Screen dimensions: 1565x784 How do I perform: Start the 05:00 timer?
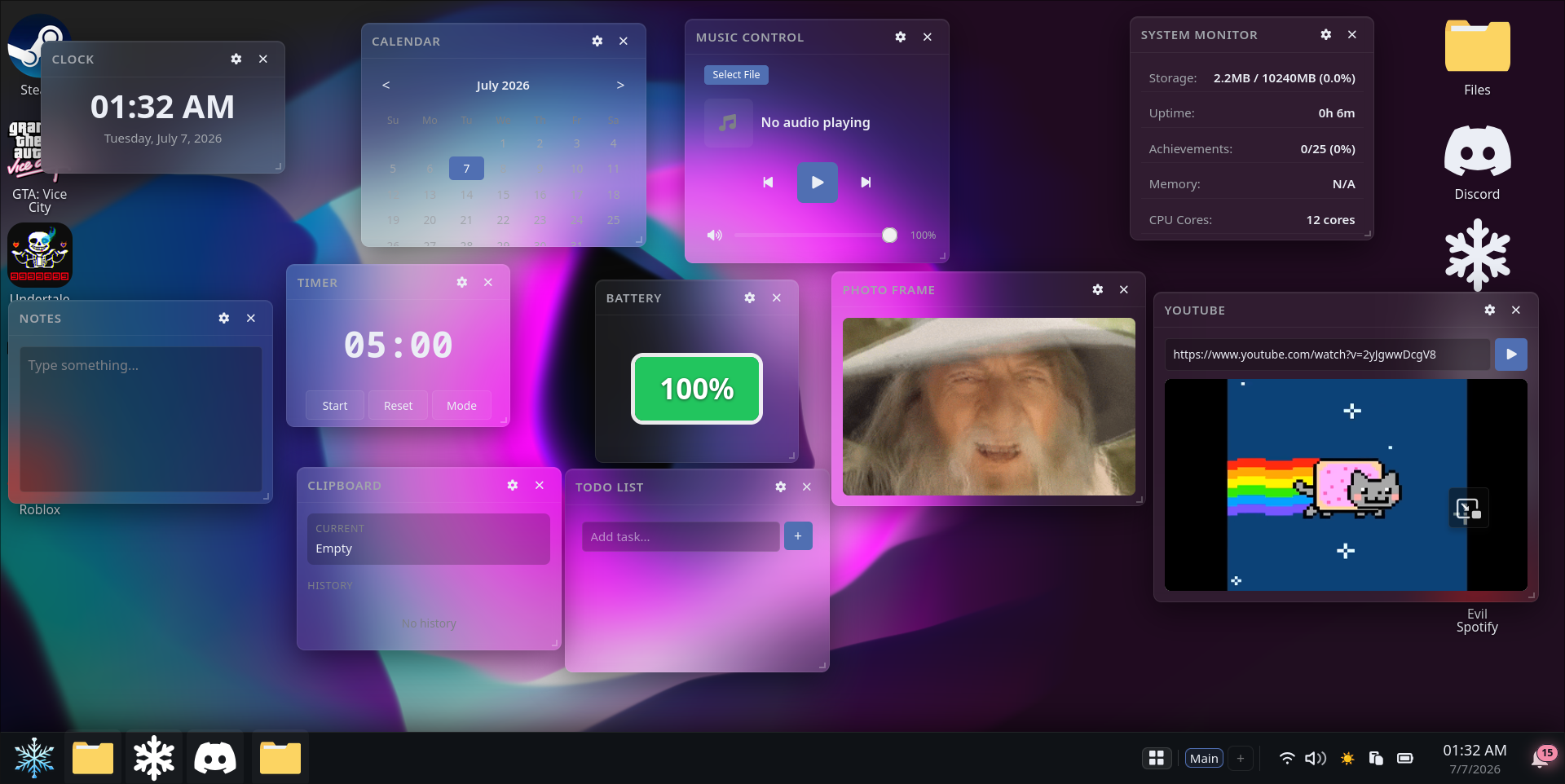334,406
